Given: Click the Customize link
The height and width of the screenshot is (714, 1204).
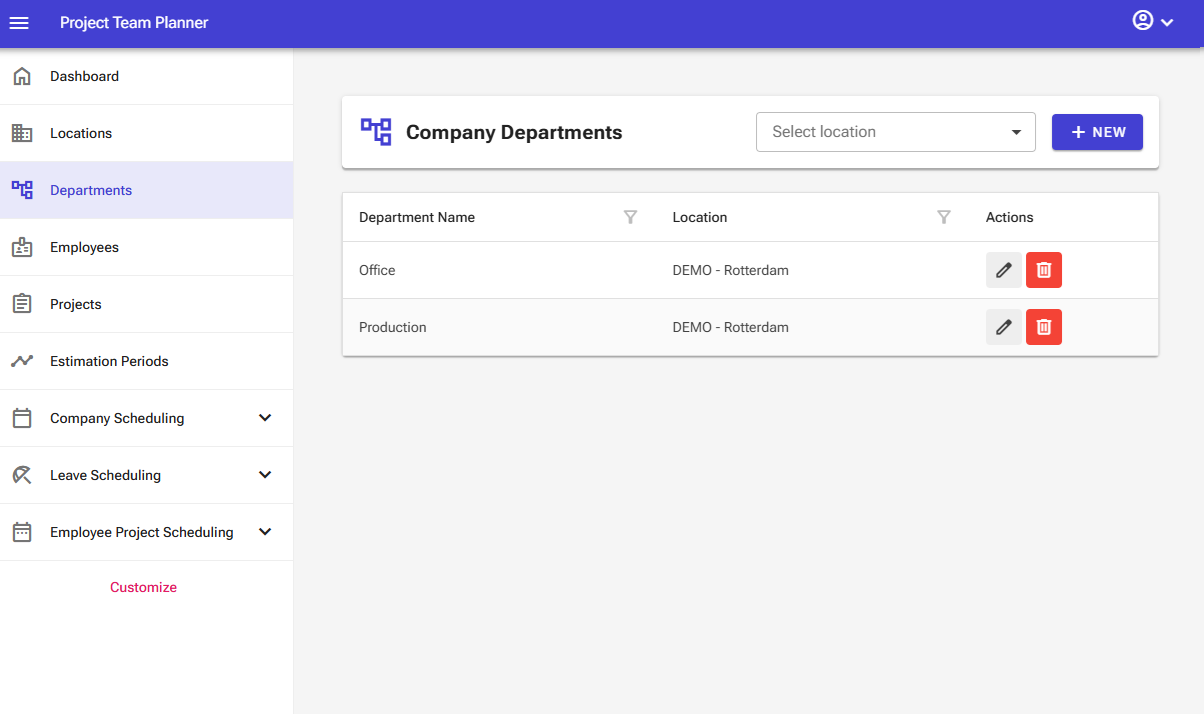Looking at the screenshot, I should click(x=143, y=587).
